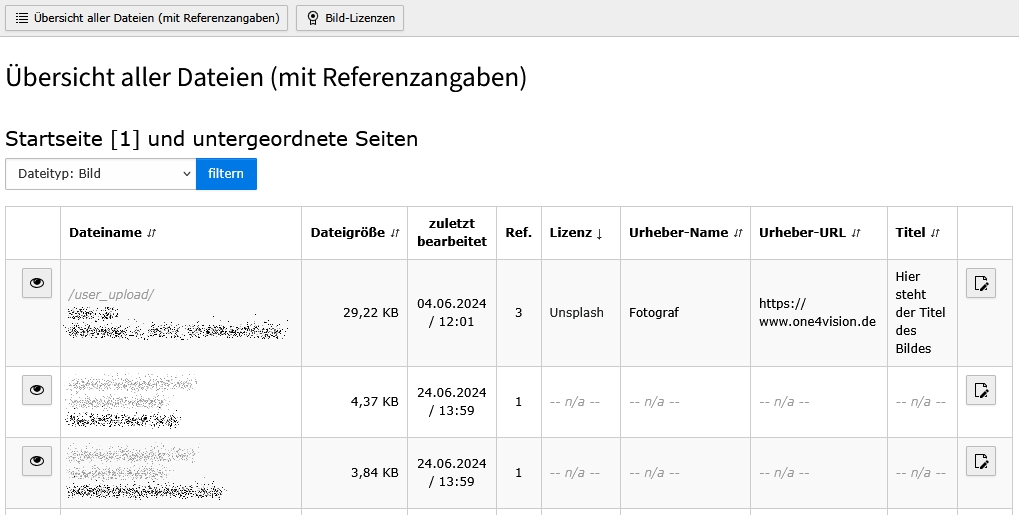Toggle preview eye for the 29,22 KB file

click(x=37, y=284)
